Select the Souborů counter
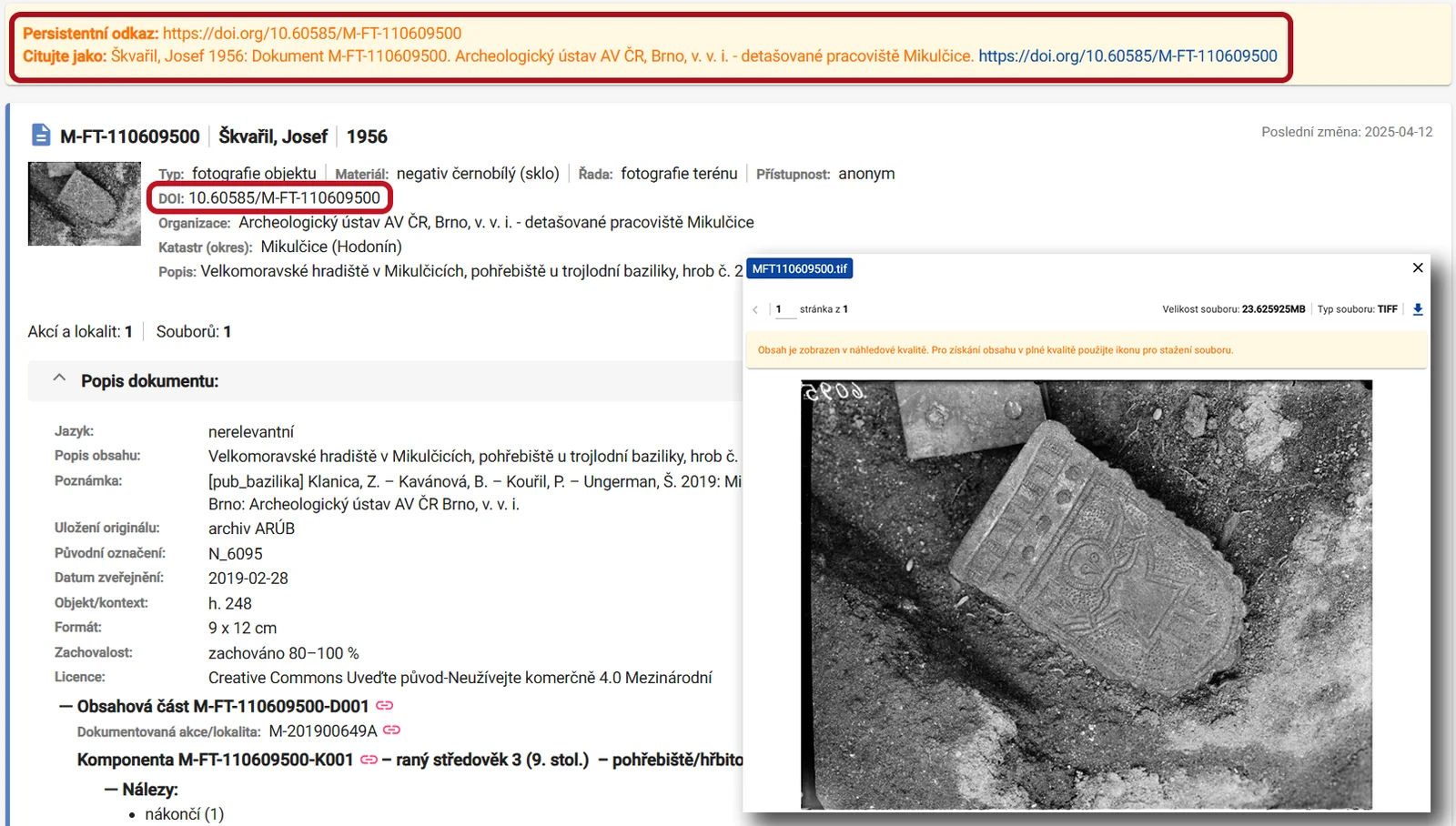This screenshot has height=826, width=1456. tap(193, 332)
